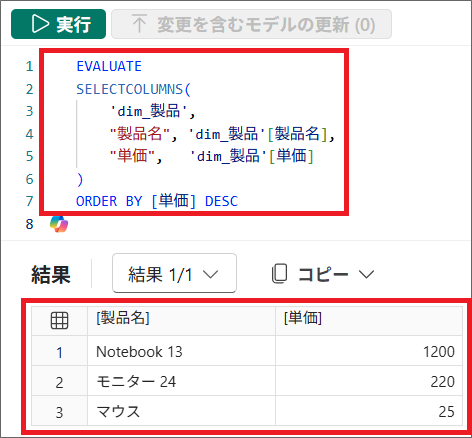This screenshot has height=438, width=472.
Task: Click the table grid icon in results header
Action: click(59, 320)
